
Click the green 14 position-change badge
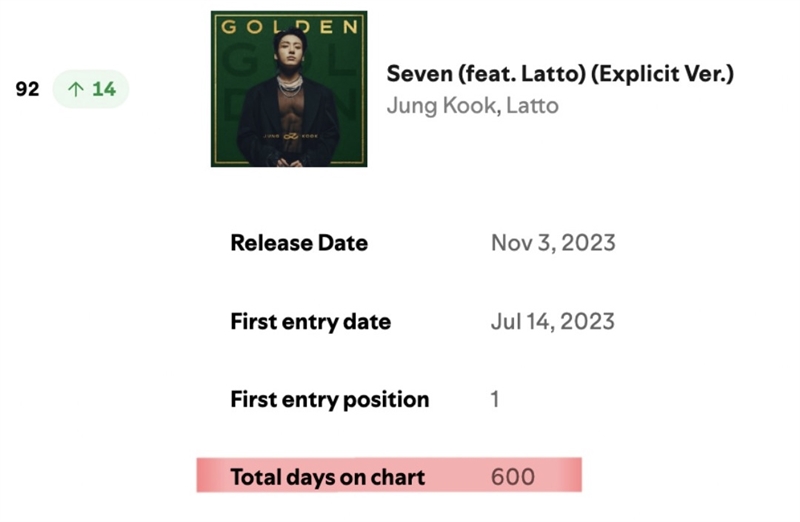coord(91,89)
